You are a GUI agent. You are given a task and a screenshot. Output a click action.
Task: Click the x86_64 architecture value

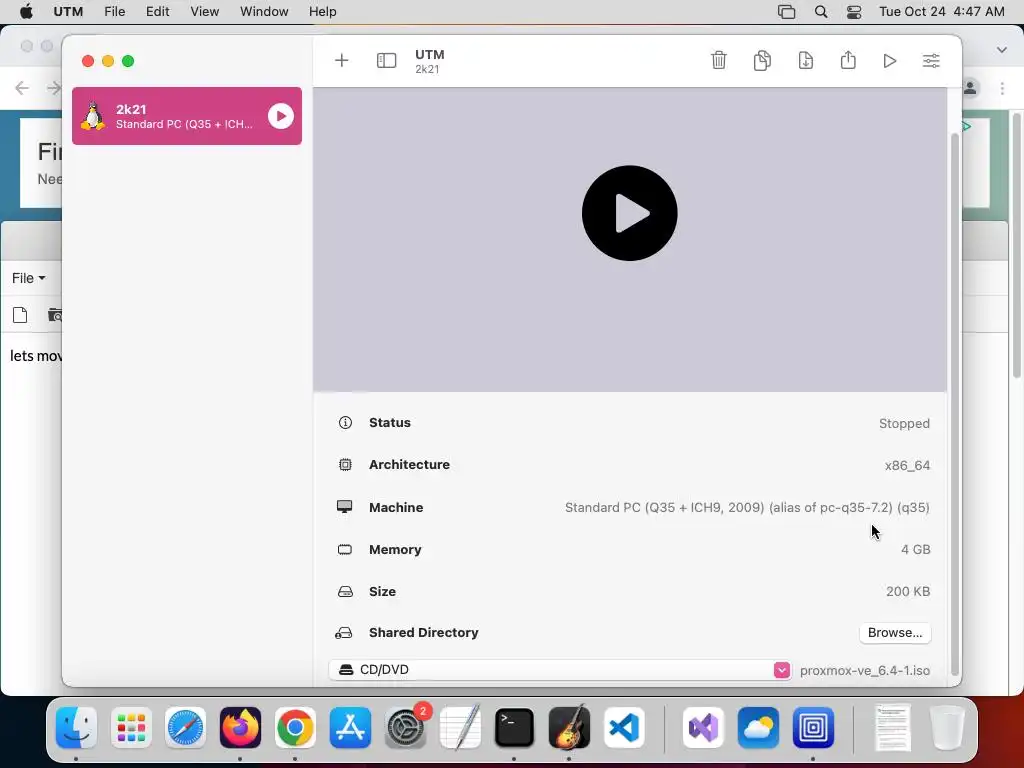click(907, 466)
